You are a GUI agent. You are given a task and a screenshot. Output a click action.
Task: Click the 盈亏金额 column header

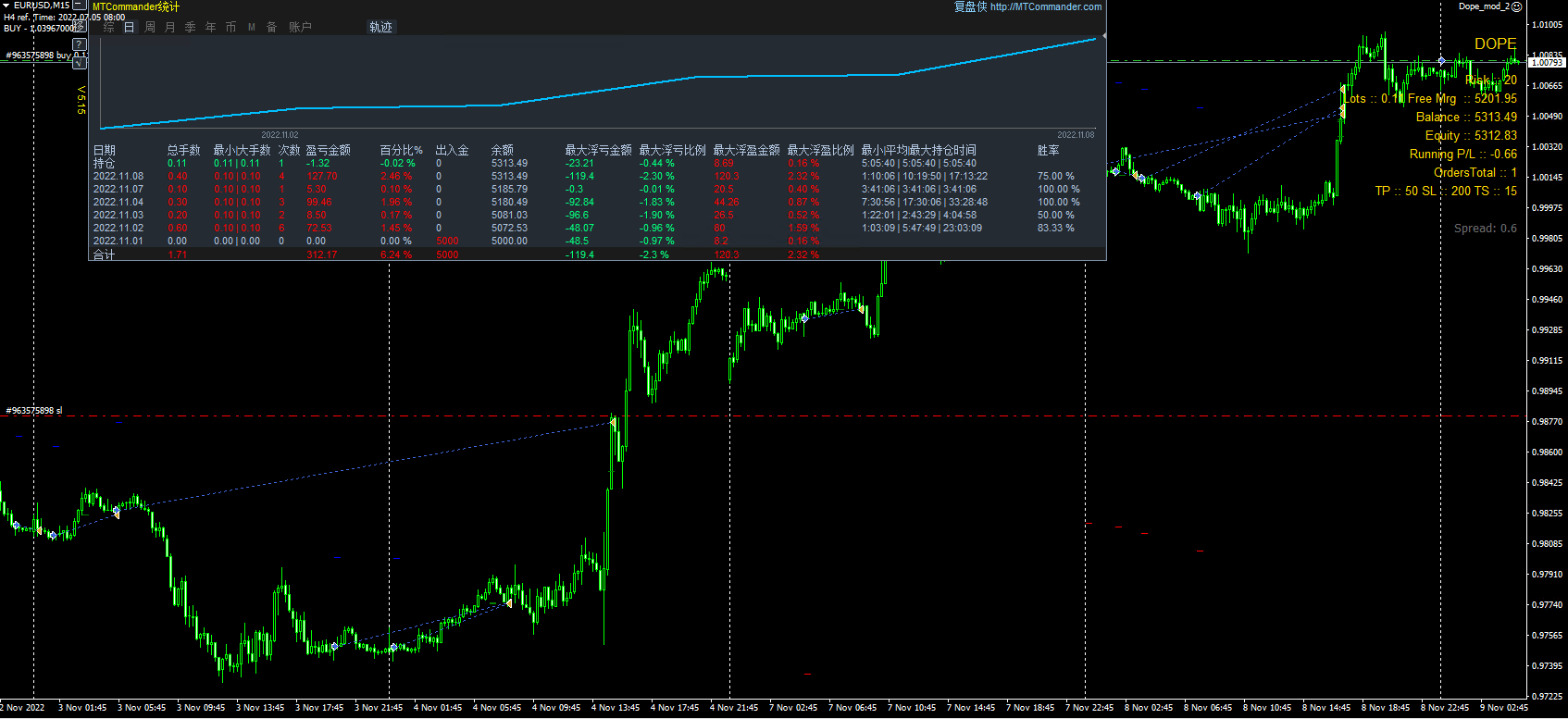coord(328,150)
